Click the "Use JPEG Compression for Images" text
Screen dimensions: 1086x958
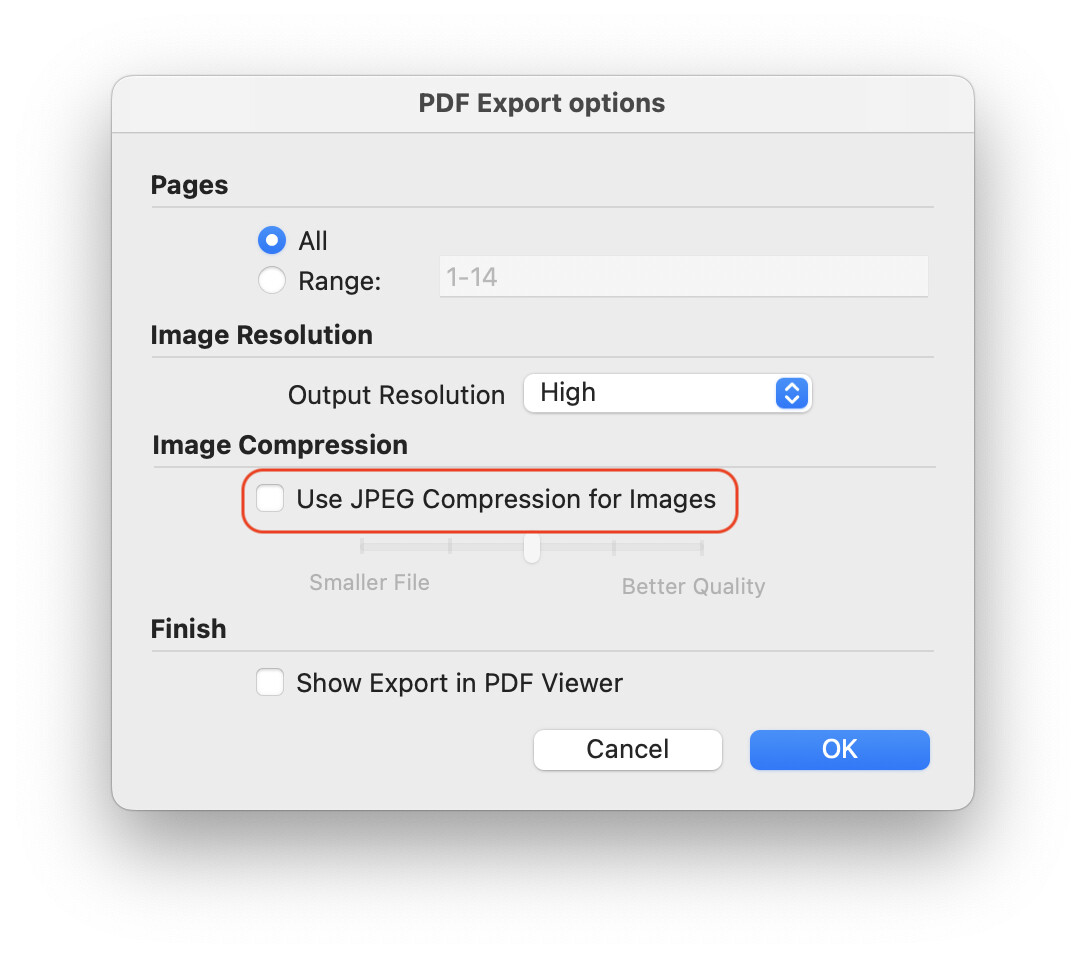pyautogui.click(x=506, y=499)
